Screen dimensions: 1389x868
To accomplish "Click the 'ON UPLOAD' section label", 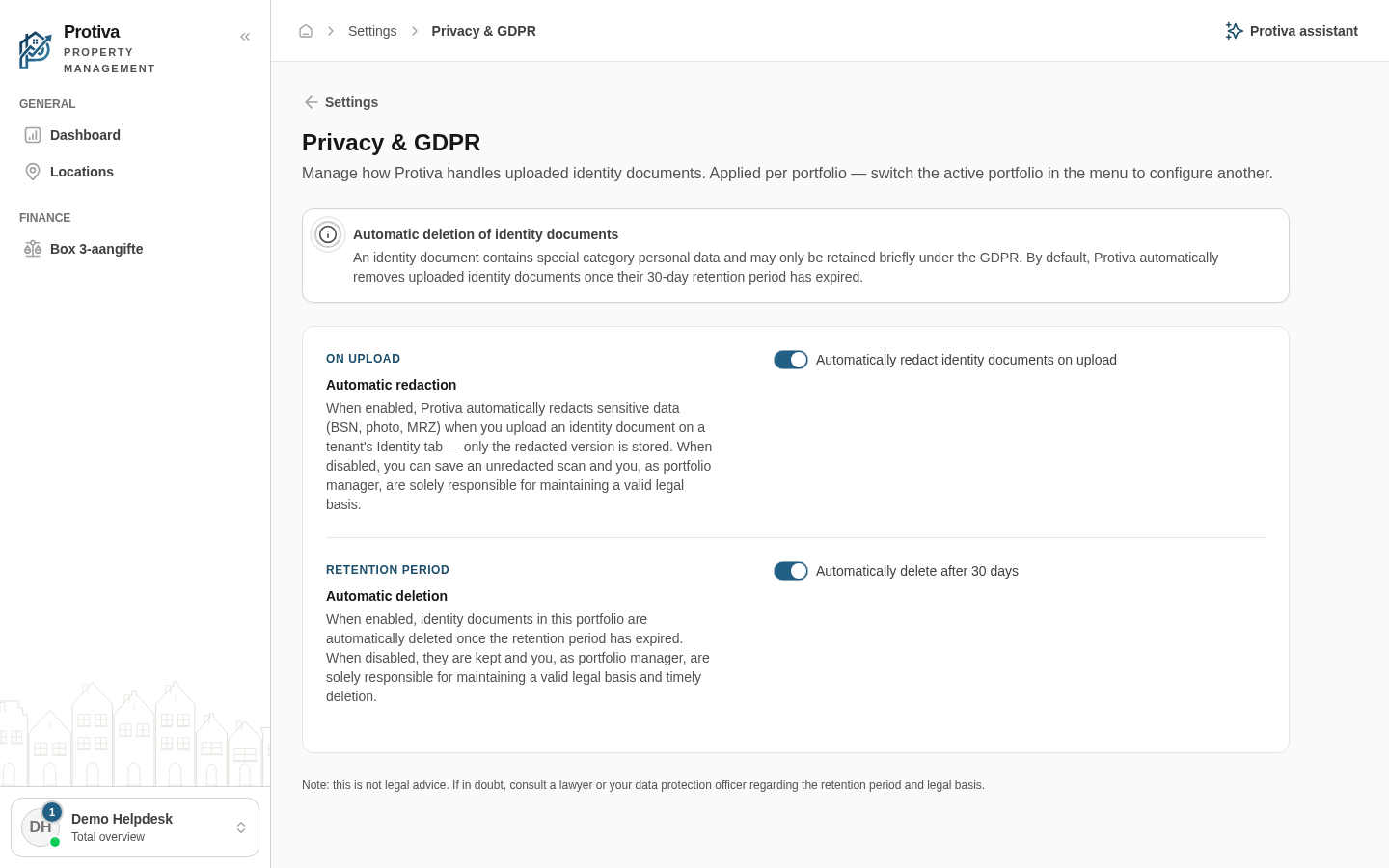I will click(x=363, y=359).
